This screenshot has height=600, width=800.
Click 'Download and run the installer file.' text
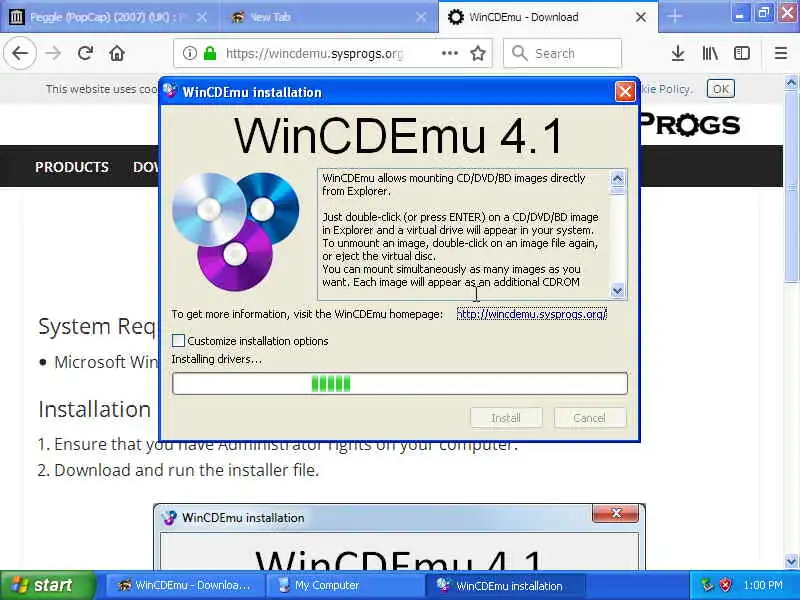pyautogui.click(x=186, y=470)
